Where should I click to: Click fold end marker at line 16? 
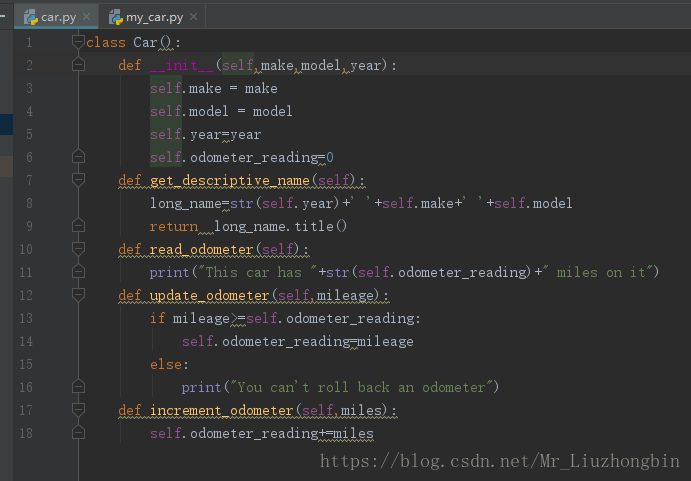[78, 387]
